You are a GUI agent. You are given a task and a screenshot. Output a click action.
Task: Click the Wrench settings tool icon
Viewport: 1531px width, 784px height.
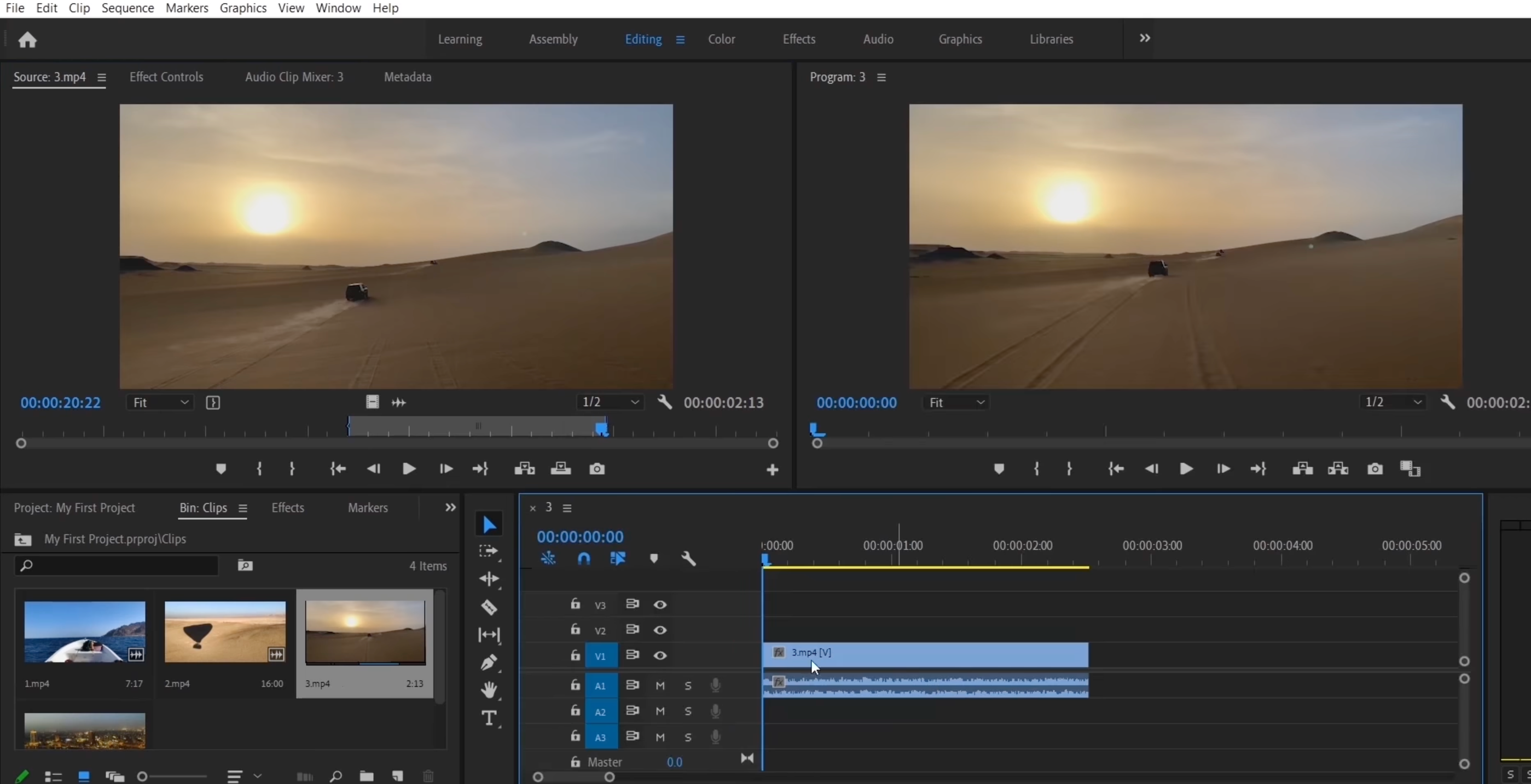point(689,558)
